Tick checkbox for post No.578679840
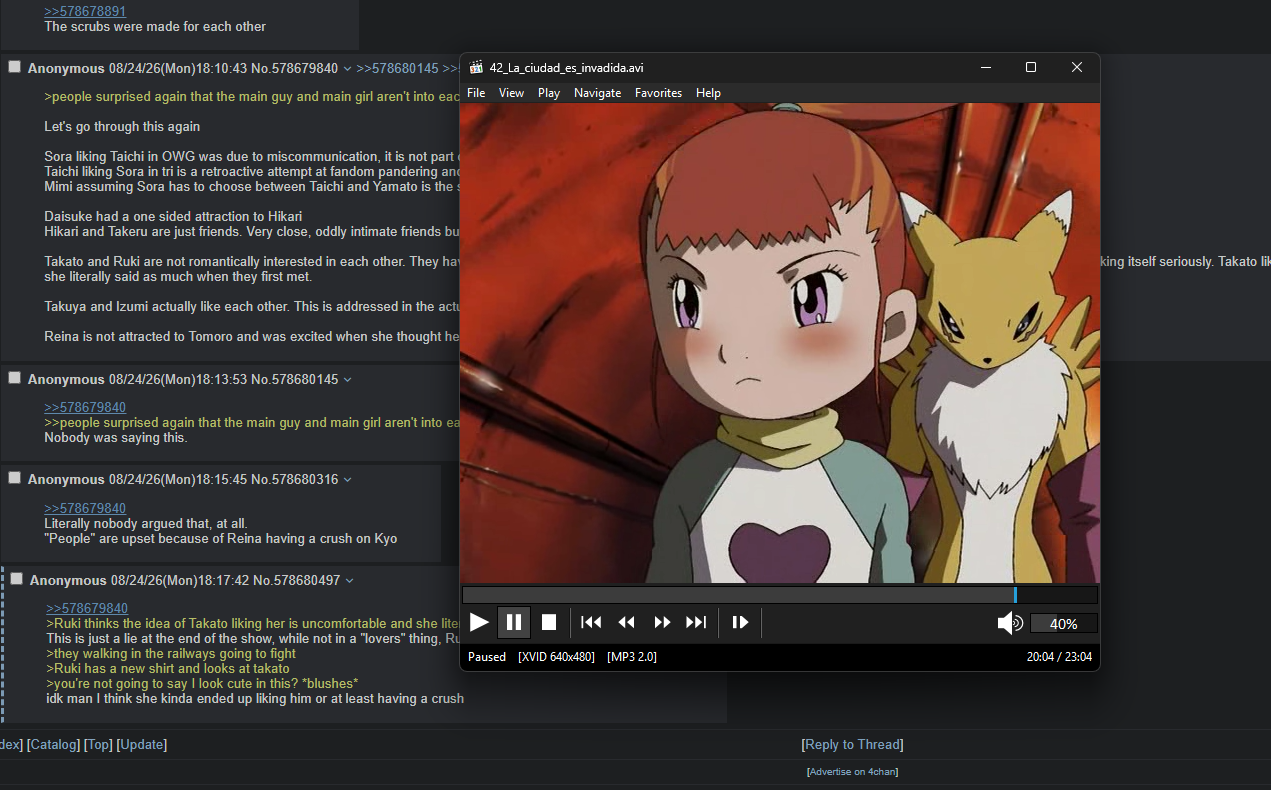Viewport: 1271px width, 790px height. 14,67
